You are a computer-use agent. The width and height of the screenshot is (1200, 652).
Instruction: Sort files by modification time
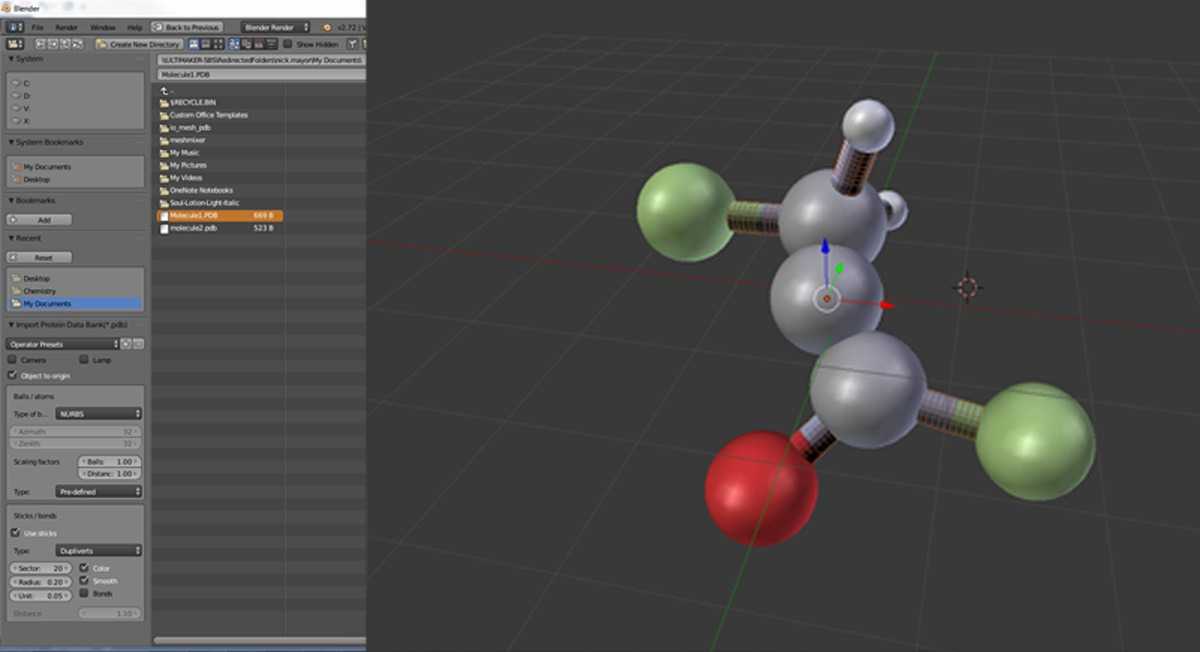[258, 44]
